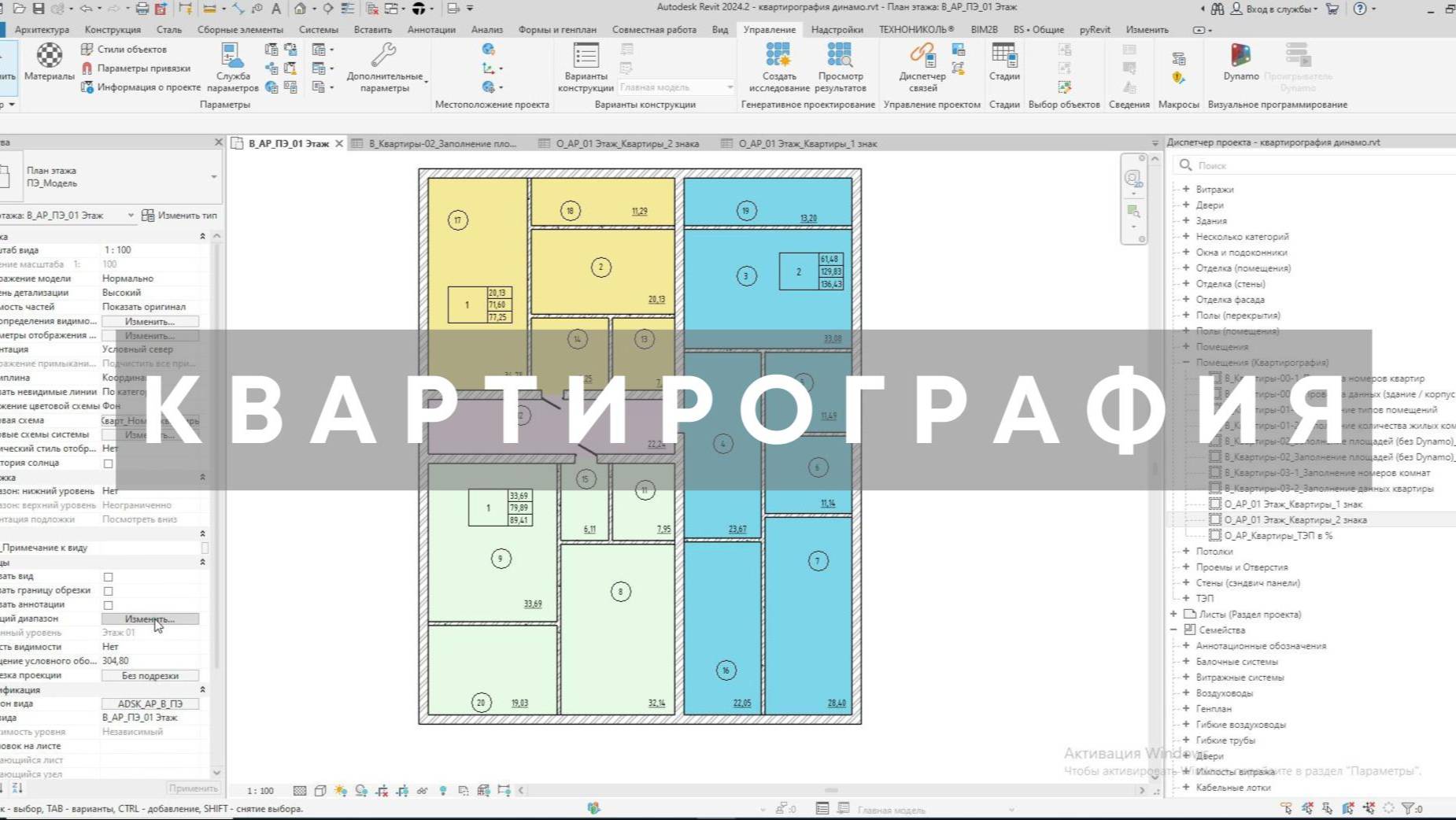
Task: Toggle Sun Path icon in view control bar
Action: (341, 790)
